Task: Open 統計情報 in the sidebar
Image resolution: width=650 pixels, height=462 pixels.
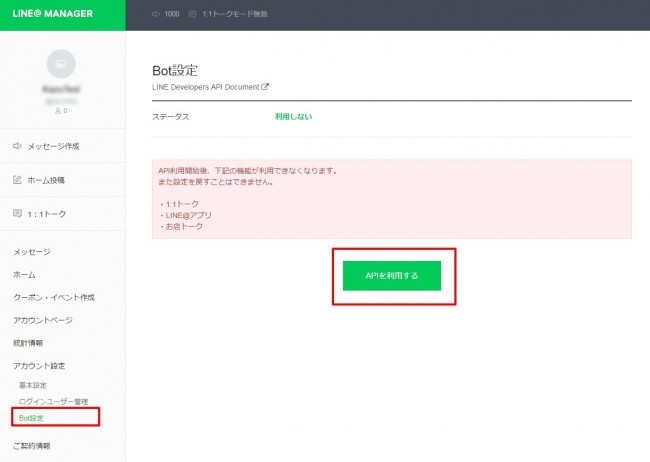Action: click(28, 343)
